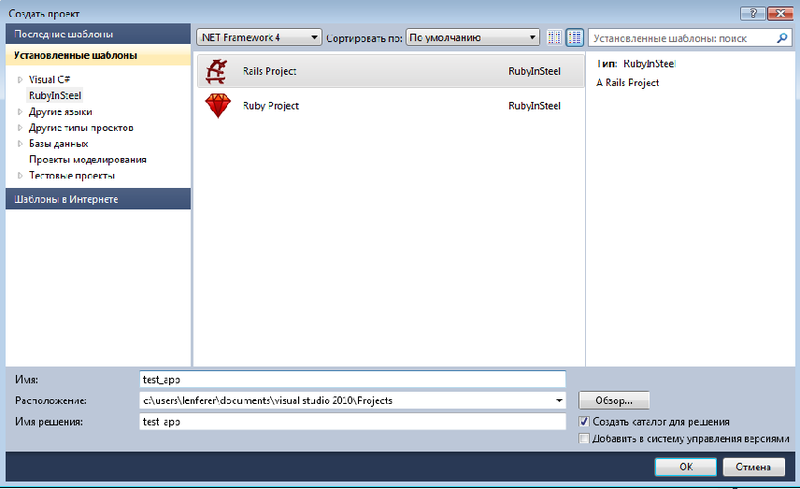Click the 'Имя решения' solution name field
The width and height of the screenshot is (800, 489).
point(352,422)
